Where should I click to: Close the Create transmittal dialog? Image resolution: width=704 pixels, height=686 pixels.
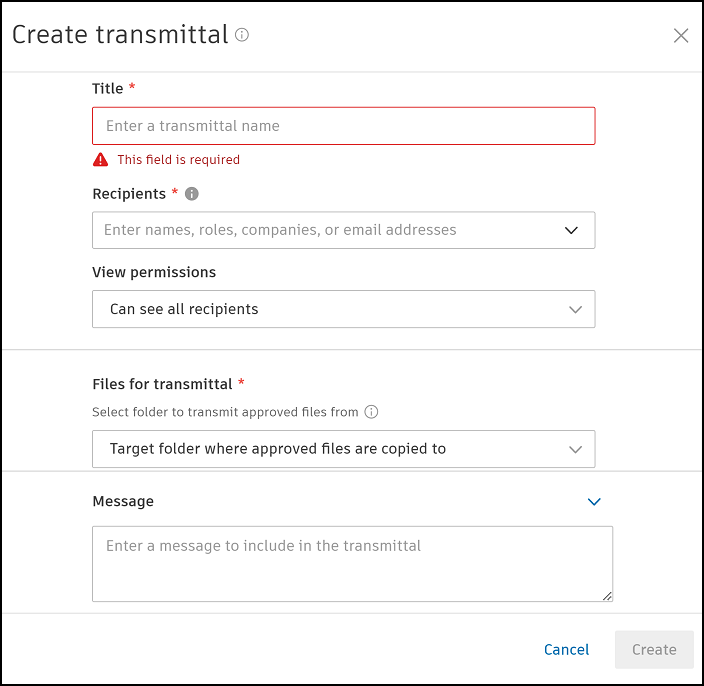(x=681, y=36)
